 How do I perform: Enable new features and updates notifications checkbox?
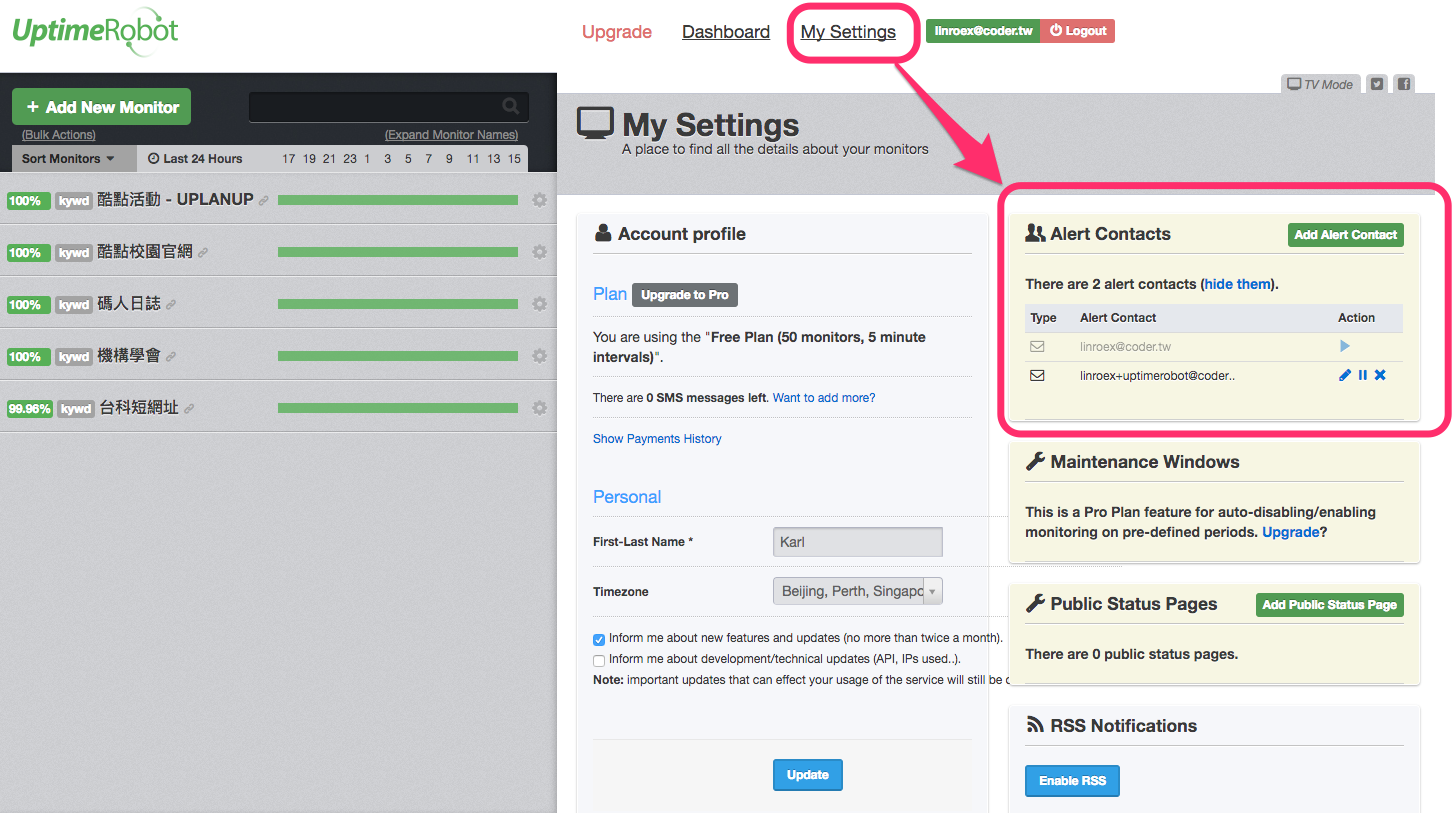click(599, 638)
